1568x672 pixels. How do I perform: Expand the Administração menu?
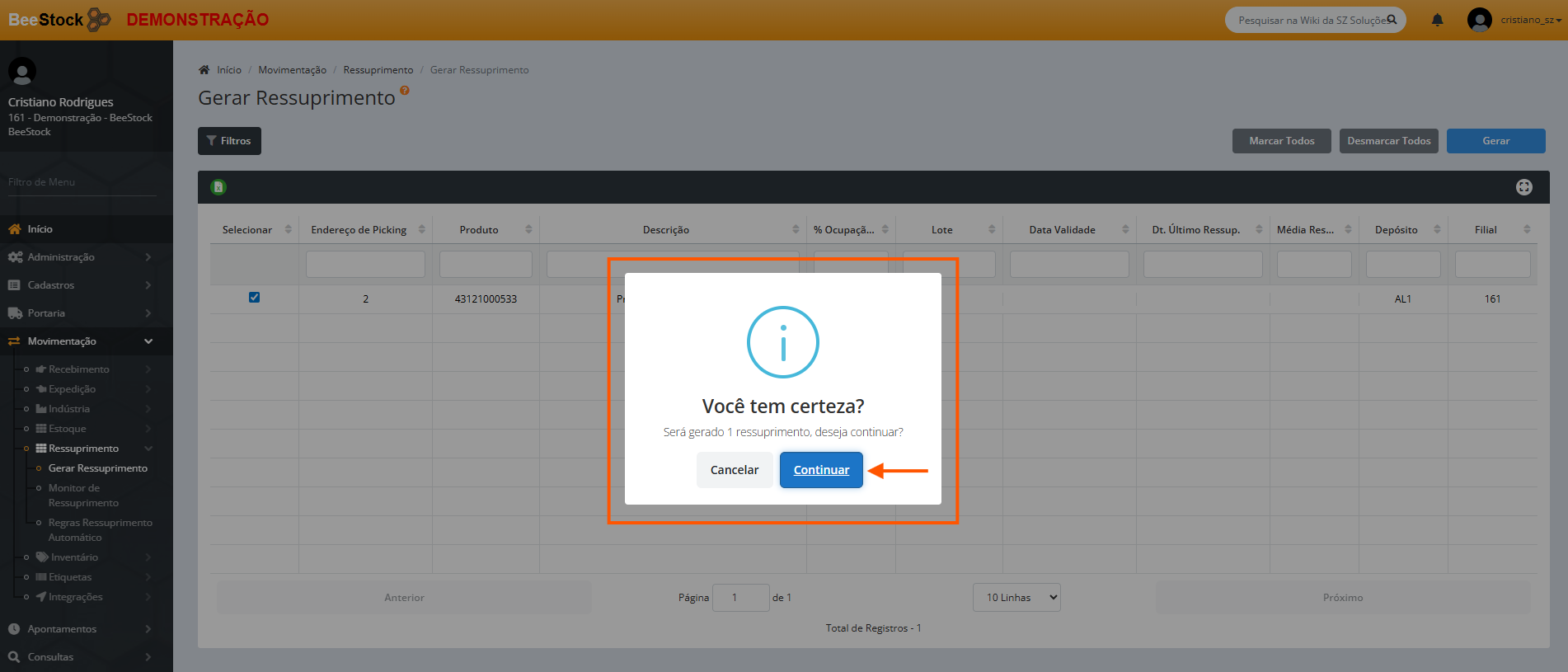click(x=78, y=257)
